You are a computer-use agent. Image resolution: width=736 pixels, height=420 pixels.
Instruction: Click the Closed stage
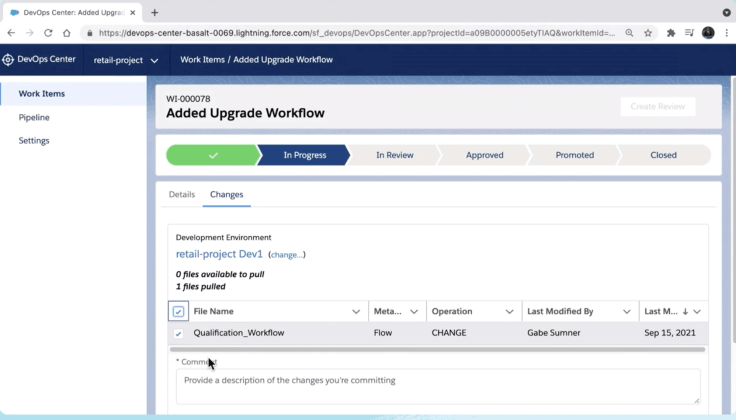[663, 155]
